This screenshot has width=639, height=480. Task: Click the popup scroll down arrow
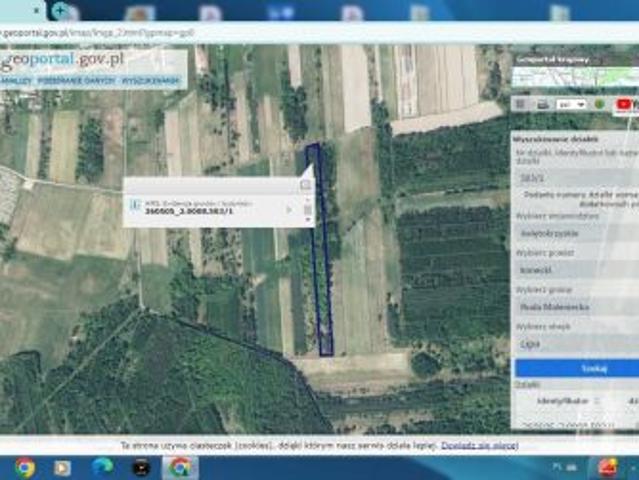308,220
